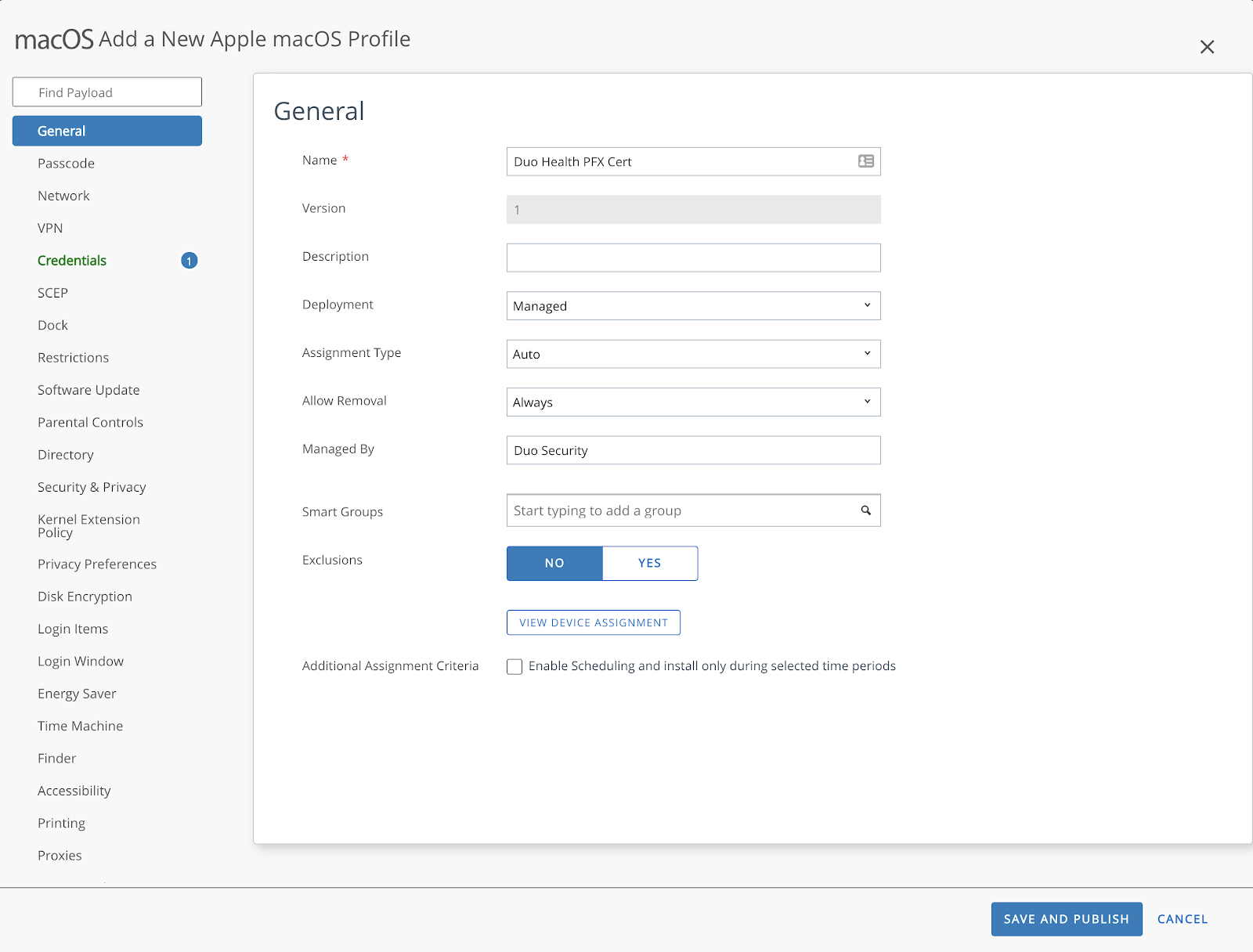Image resolution: width=1253 pixels, height=952 pixels.
Task: Set Exclusions toggle to No
Action: 554,563
